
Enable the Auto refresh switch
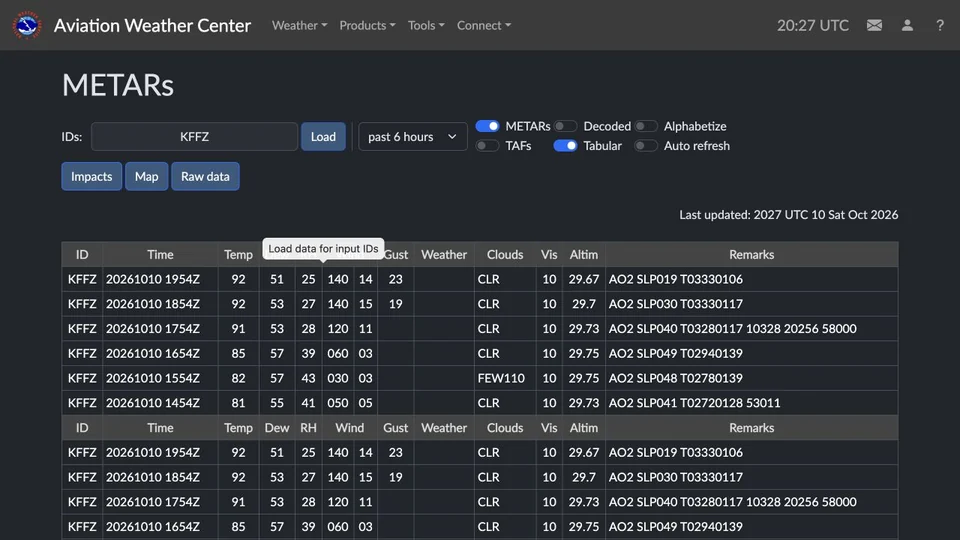coord(645,146)
